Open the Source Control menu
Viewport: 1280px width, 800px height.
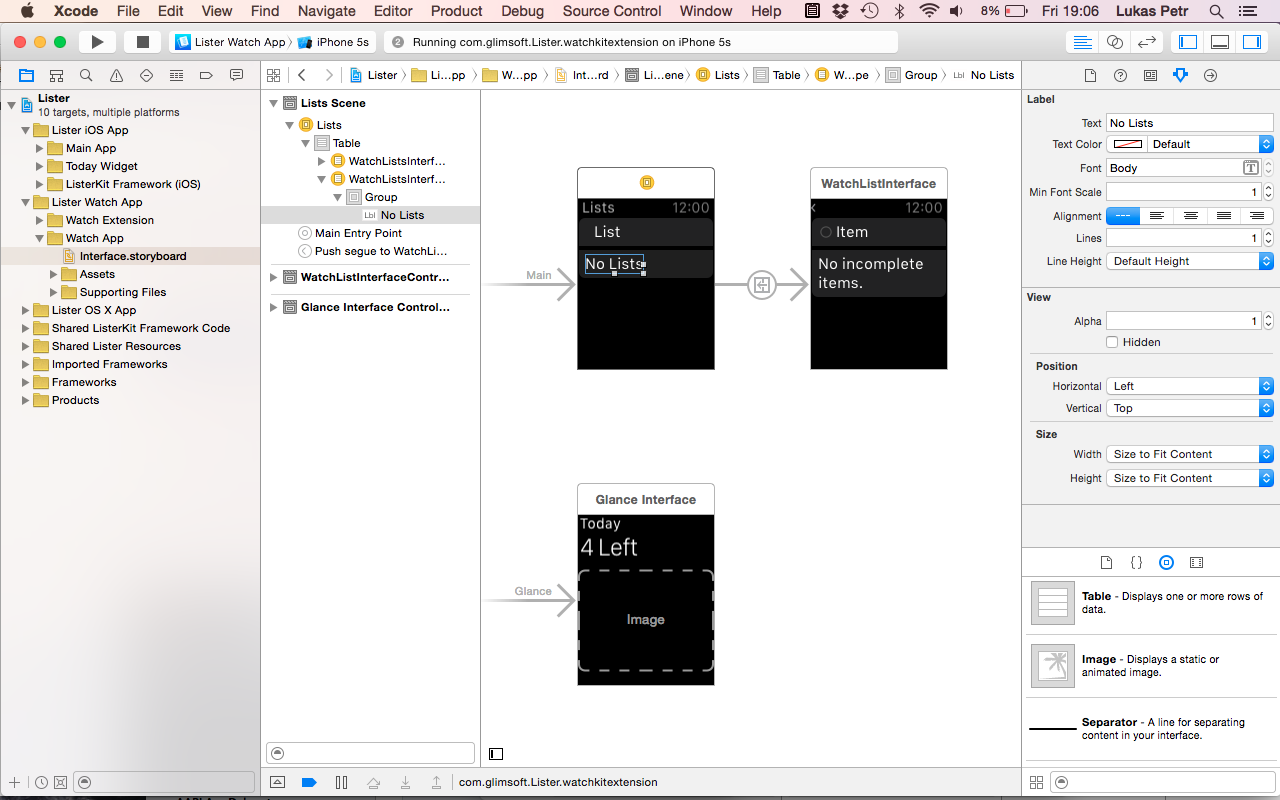612,11
